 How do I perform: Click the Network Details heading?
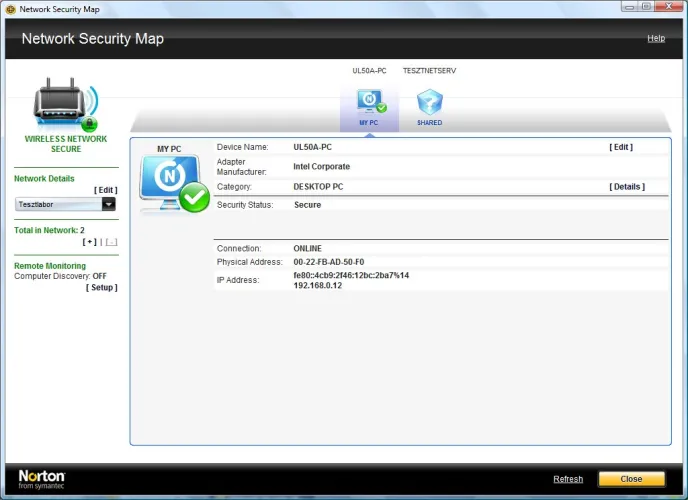pyautogui.click(x=44, y=179)
